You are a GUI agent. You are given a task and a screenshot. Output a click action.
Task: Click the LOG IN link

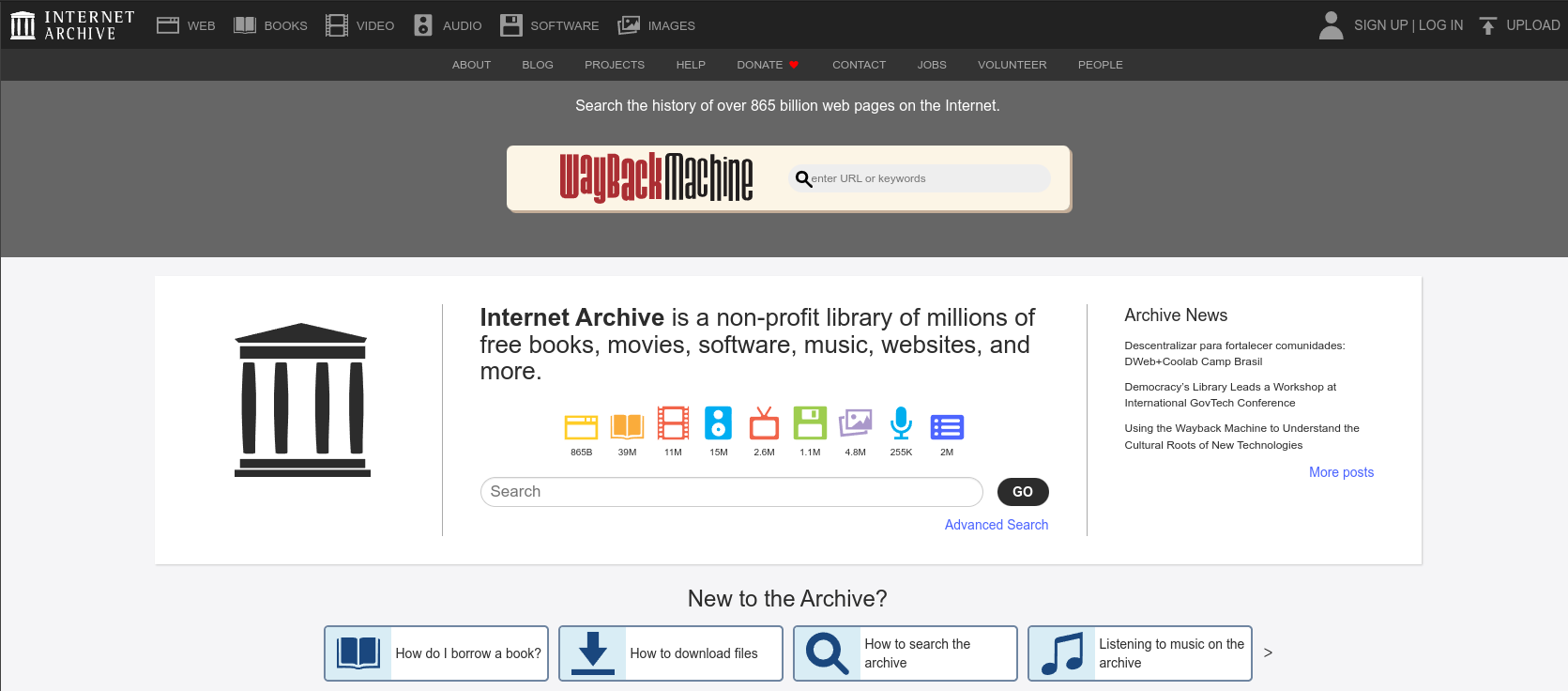click(x=1440, y=25)
